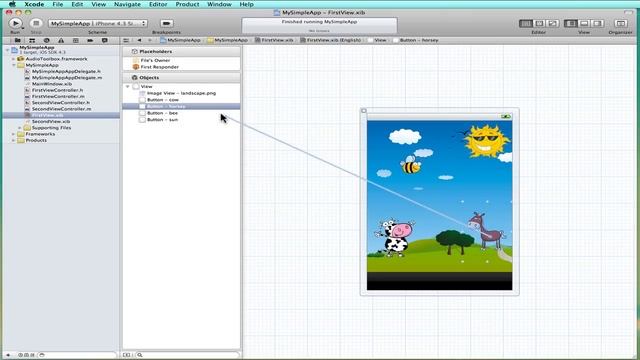This screenshot has width=640, height=360.
Task: Open the Apple menu
Action: [x=12, y=4]
